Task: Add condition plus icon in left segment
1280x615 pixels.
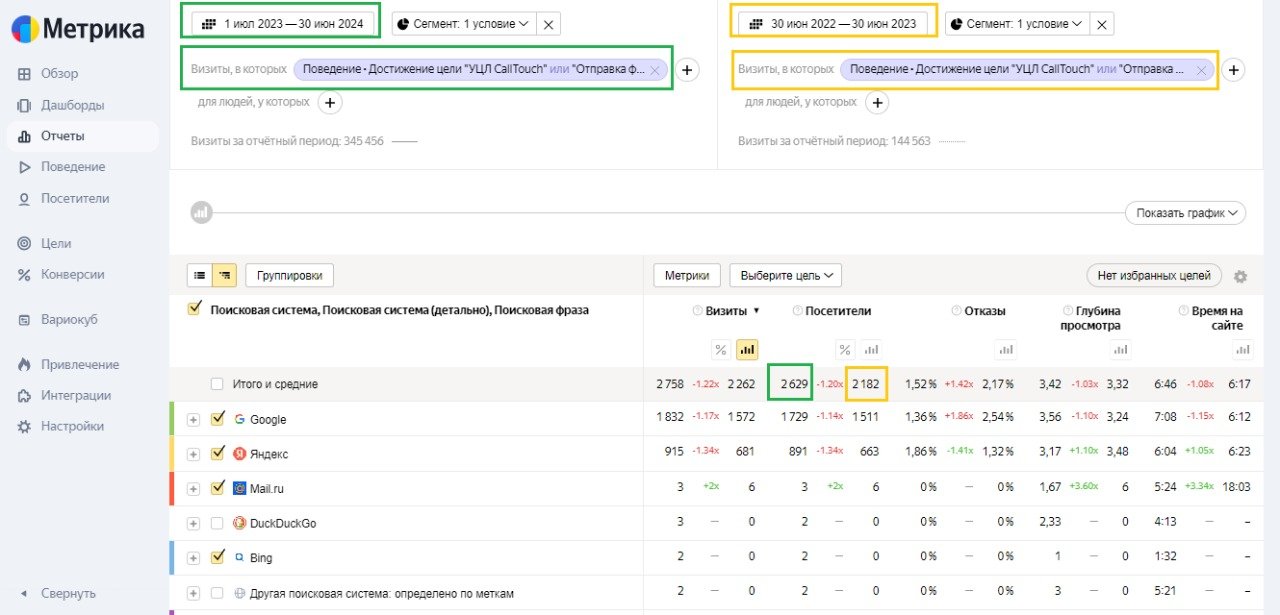Action: [x=686, y=70]
